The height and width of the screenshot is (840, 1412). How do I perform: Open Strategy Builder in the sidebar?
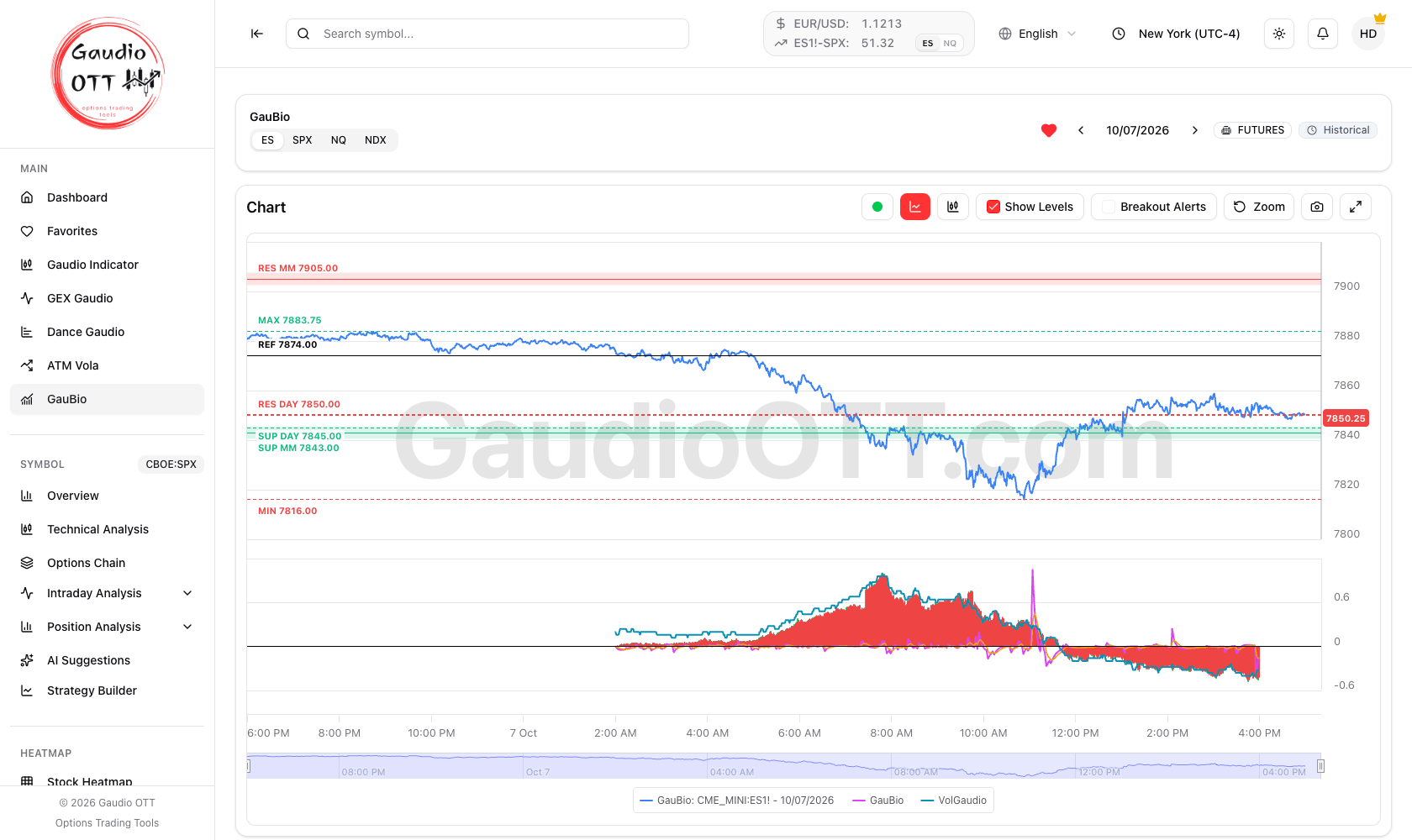[107, 690]
